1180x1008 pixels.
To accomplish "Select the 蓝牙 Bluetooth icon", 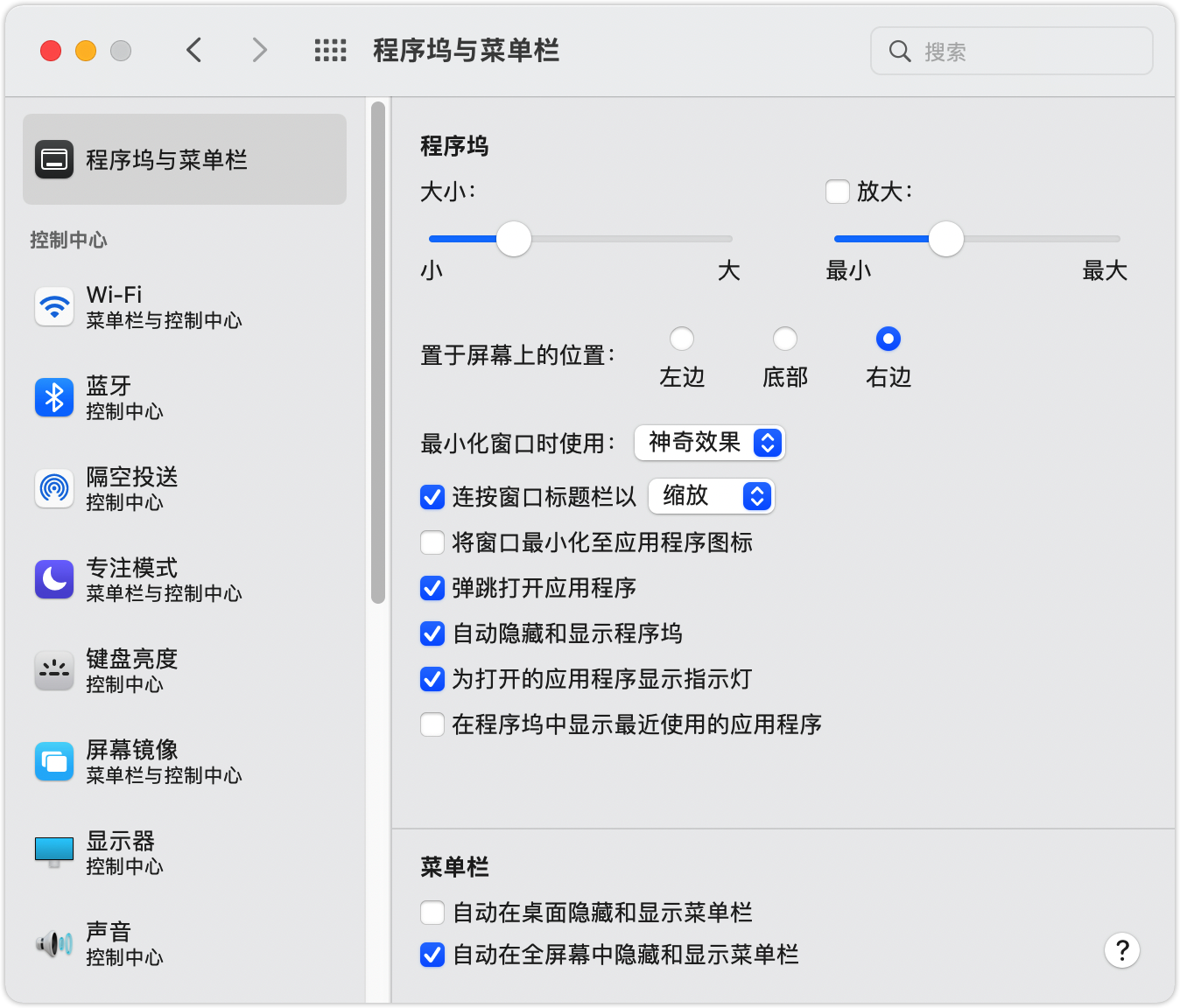I will [x=54, y=397].
